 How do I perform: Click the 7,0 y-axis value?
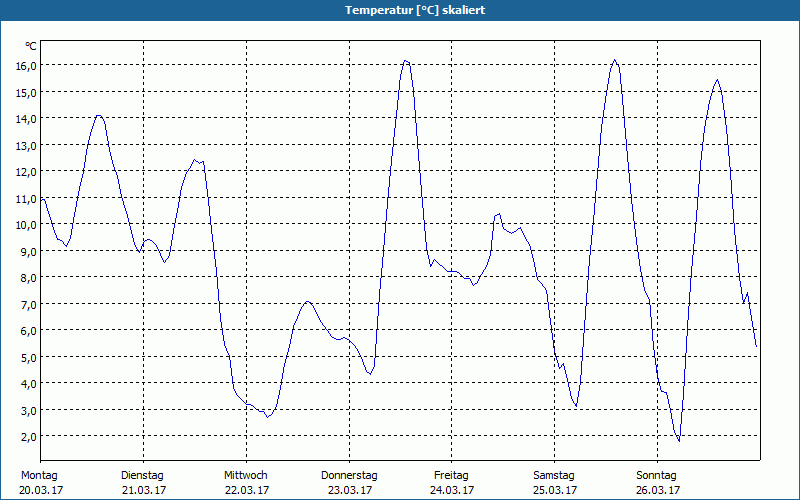(x=29, y=304)
